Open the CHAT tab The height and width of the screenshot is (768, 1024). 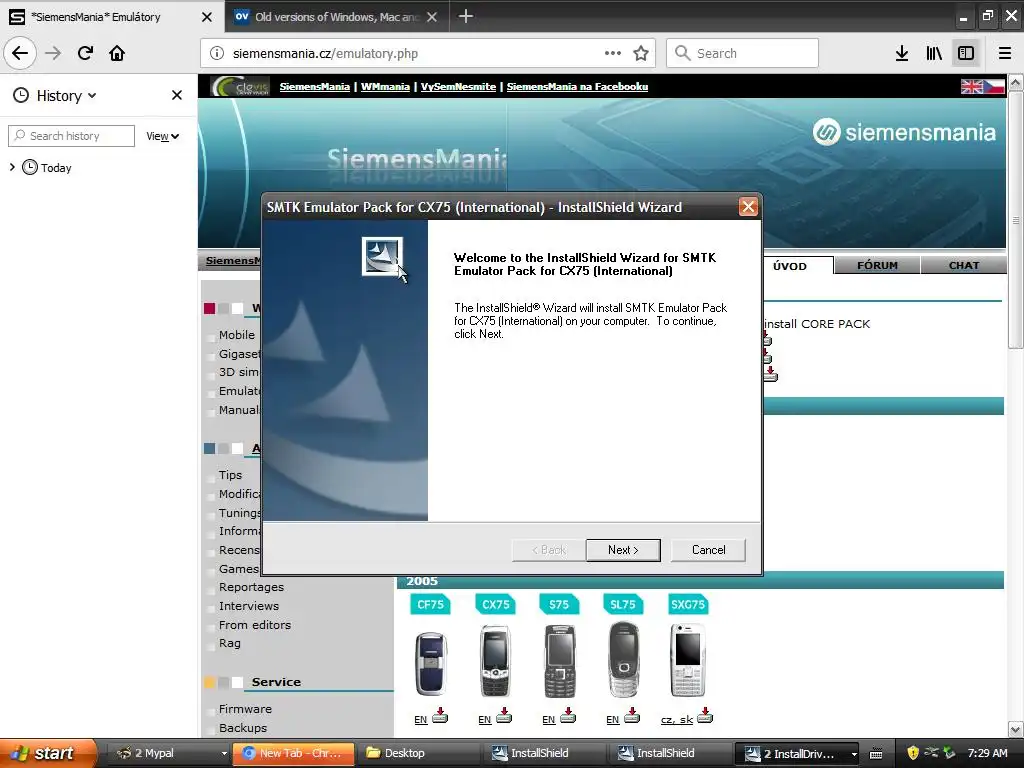963,265
